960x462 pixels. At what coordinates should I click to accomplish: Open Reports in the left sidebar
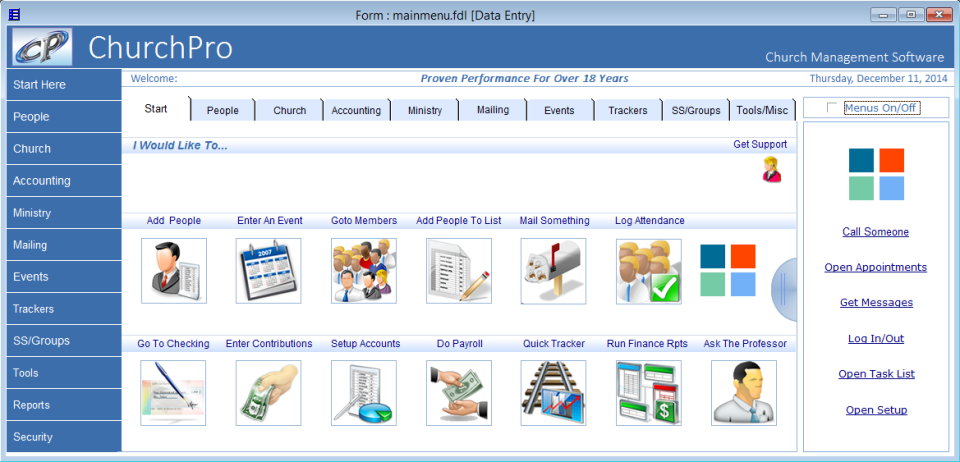pyautogui.click(x=64, y=405)
